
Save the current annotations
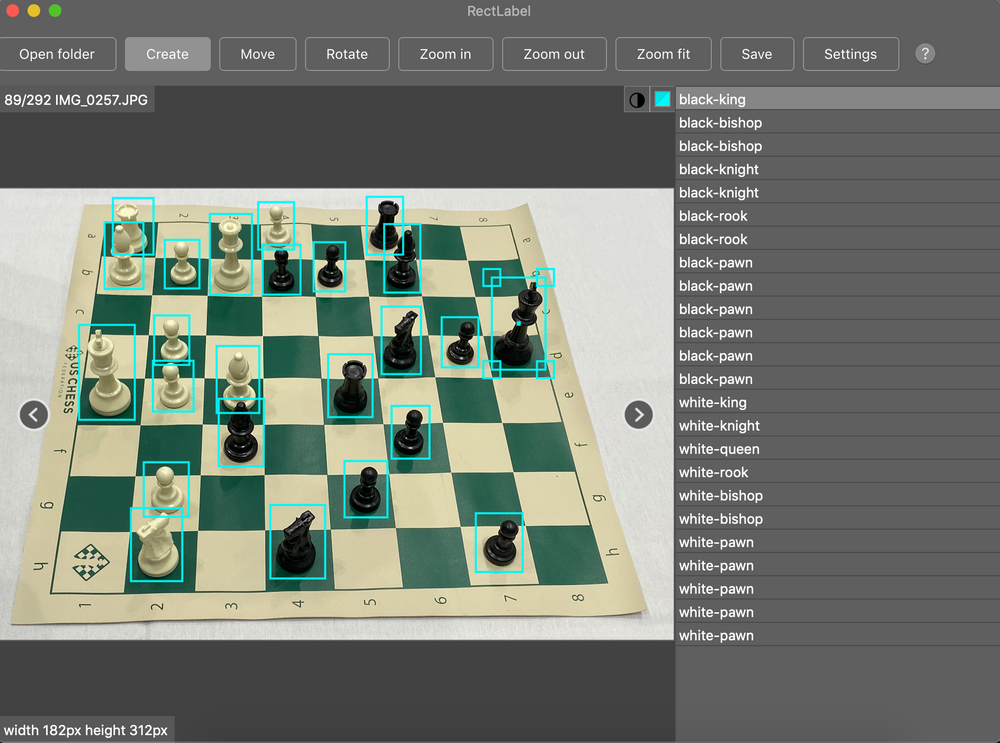(757, 53)
